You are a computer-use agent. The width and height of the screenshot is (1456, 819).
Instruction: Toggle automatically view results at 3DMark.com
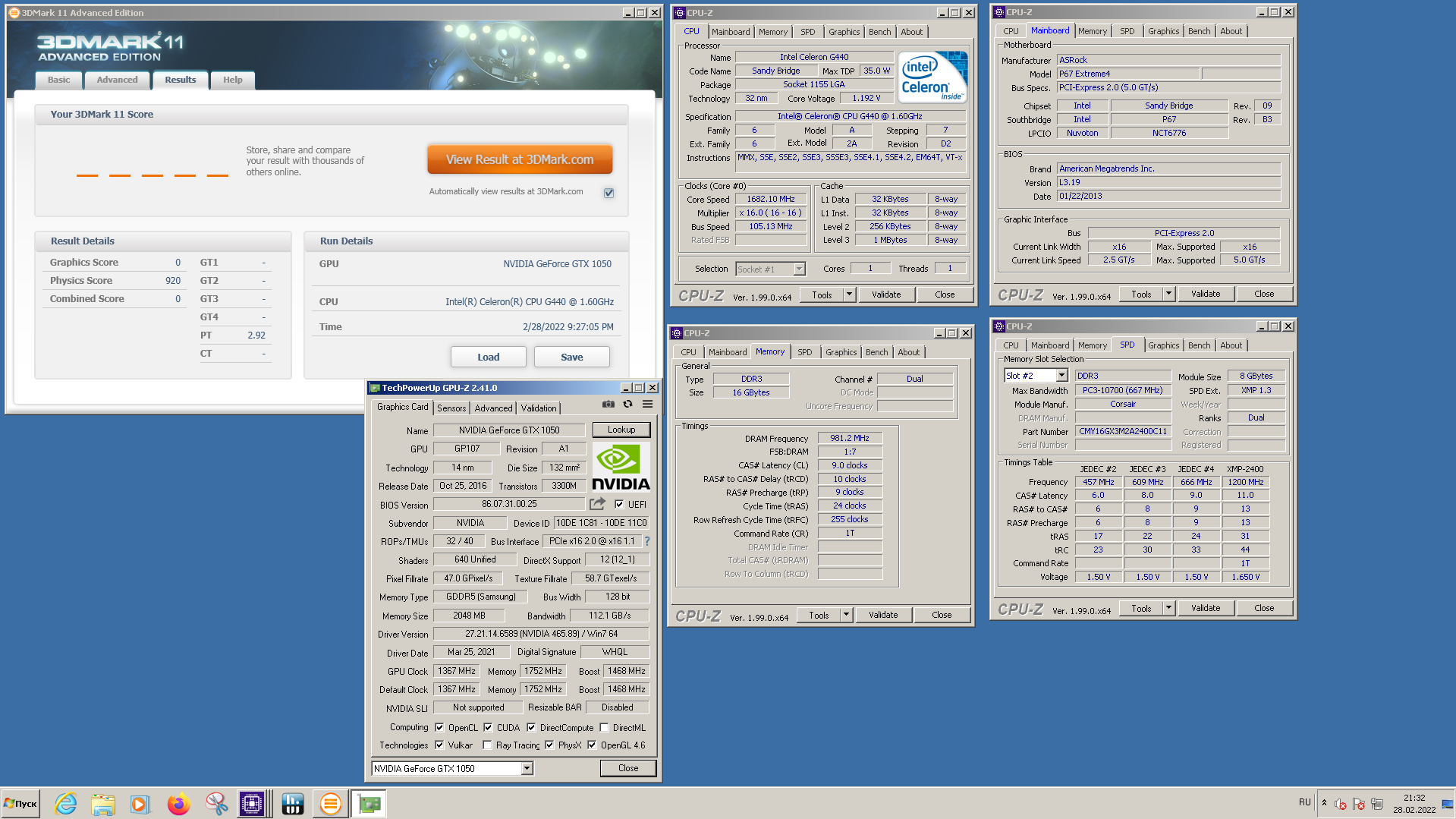pos(609,193)
